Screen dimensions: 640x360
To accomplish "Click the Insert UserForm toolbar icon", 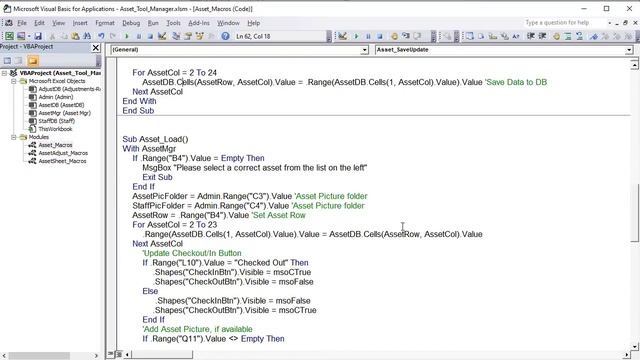I will coord(21,36).
